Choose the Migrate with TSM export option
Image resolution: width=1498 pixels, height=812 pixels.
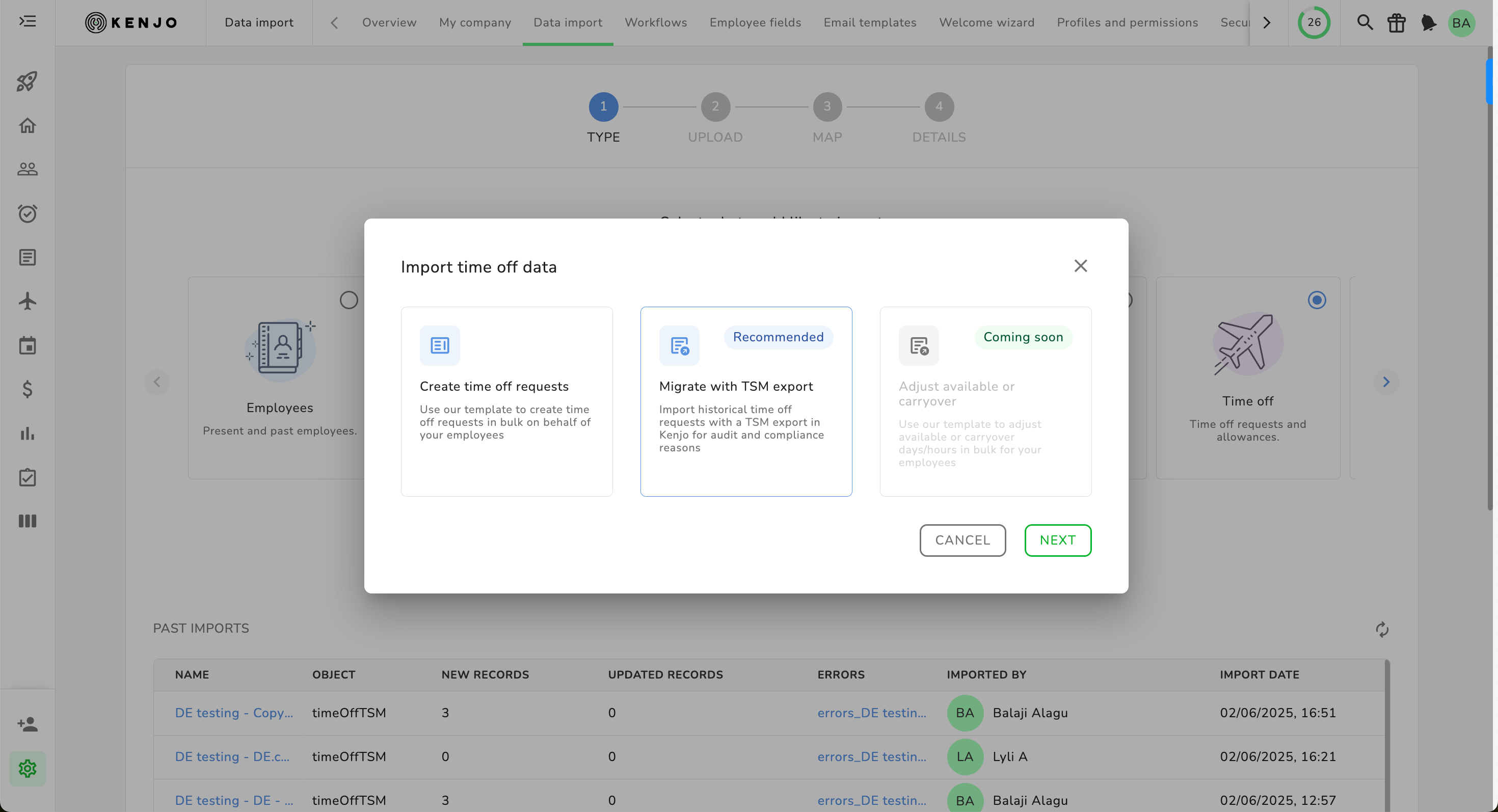tap(746, 401)
